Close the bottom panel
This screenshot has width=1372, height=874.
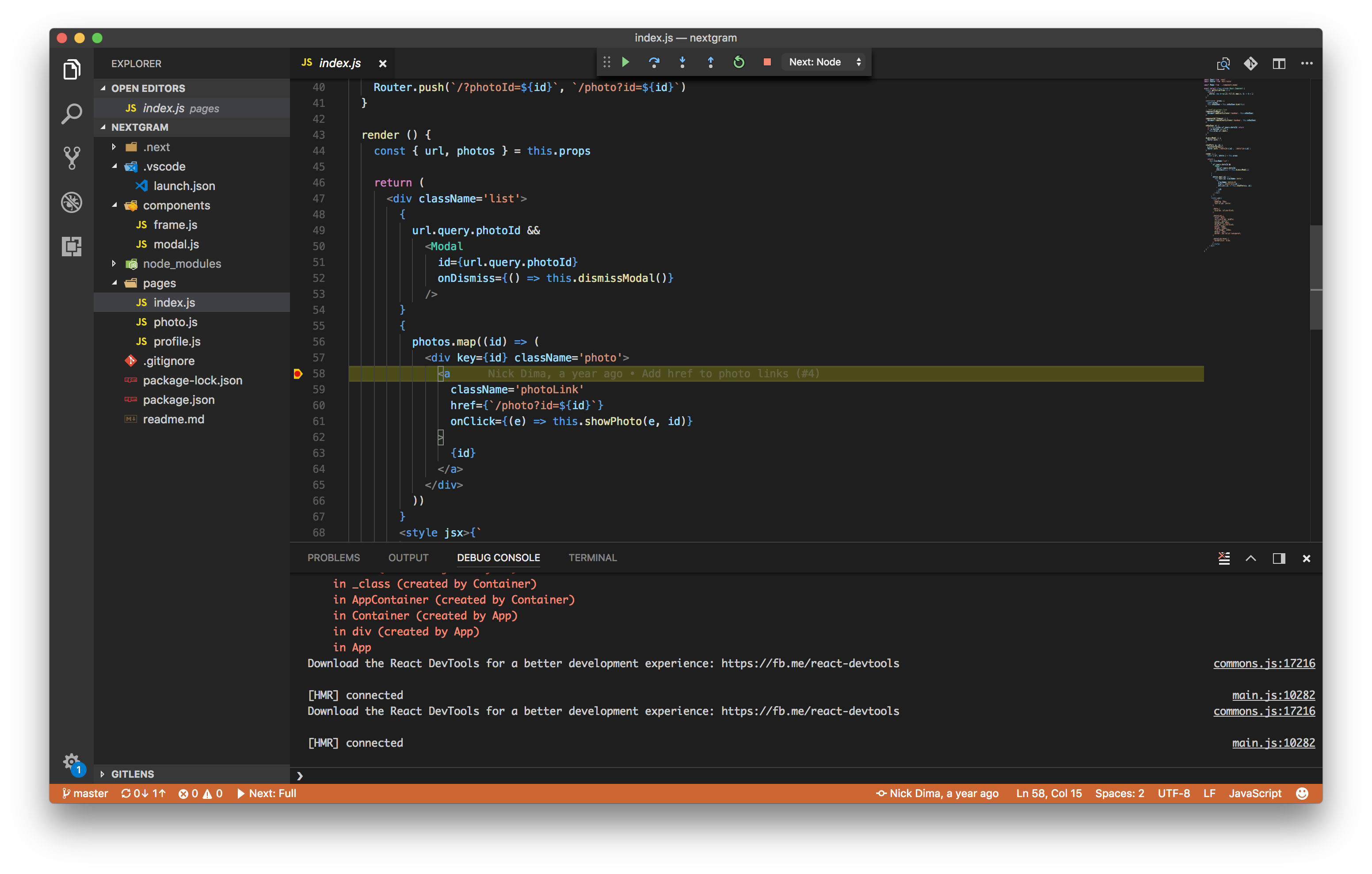(1307, 559)
